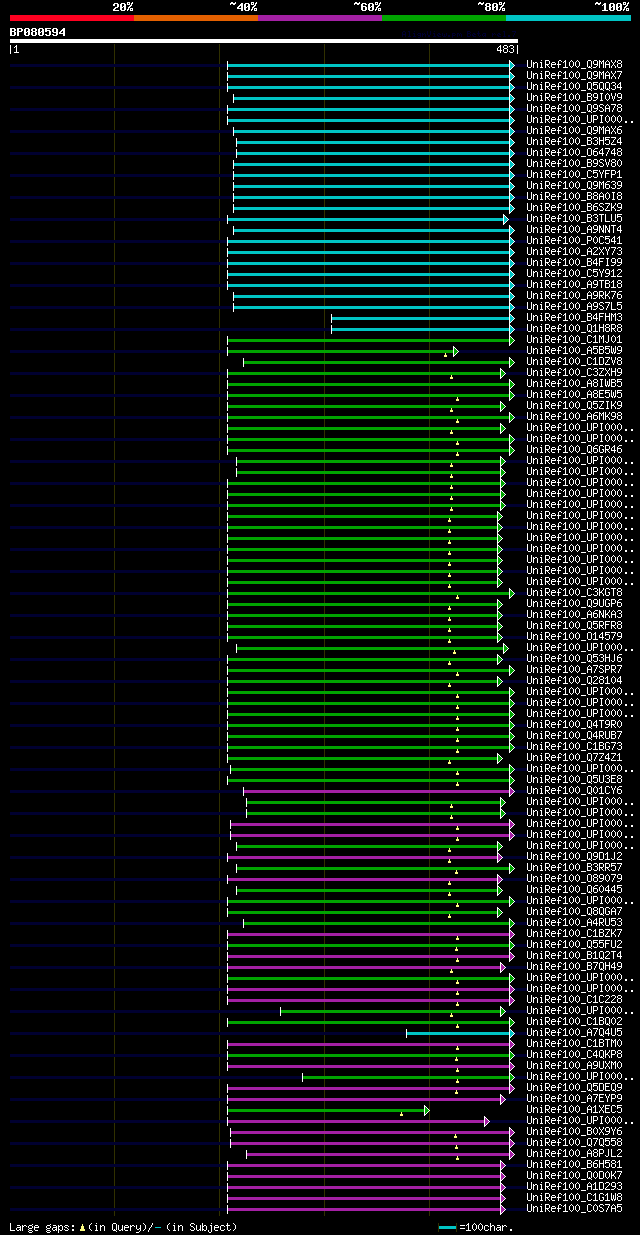Open hit UniRef100_C1MJ01

pos(576,340)
